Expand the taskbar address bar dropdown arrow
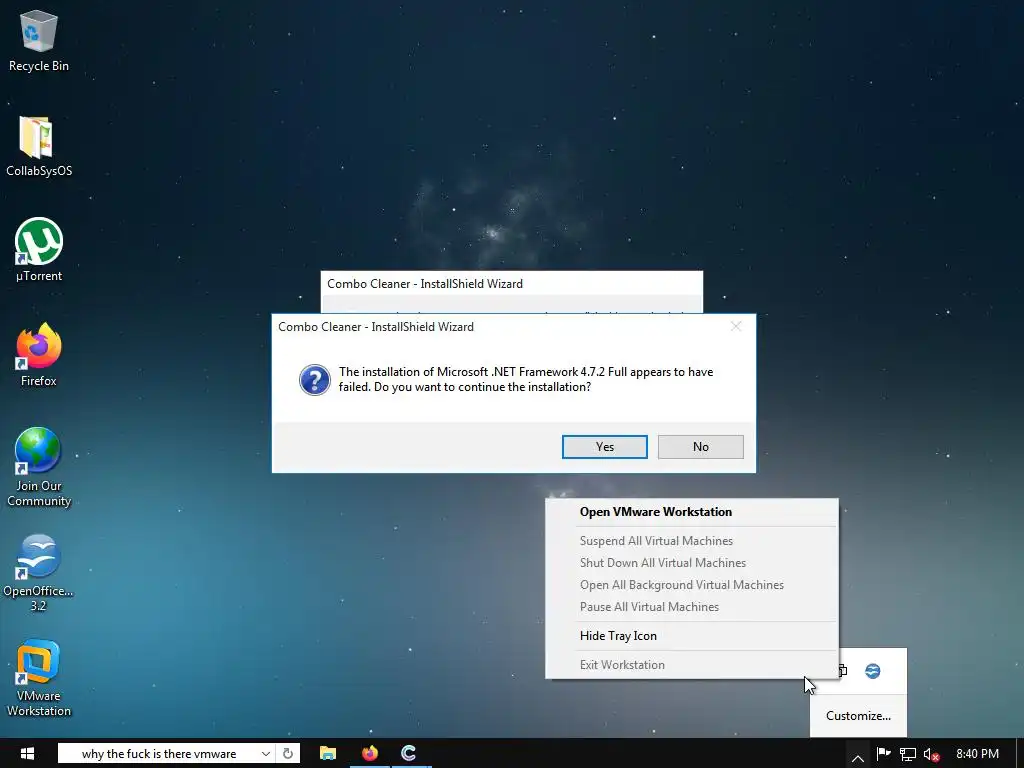This screenshot has width=1024, height=768. (266, 753)
